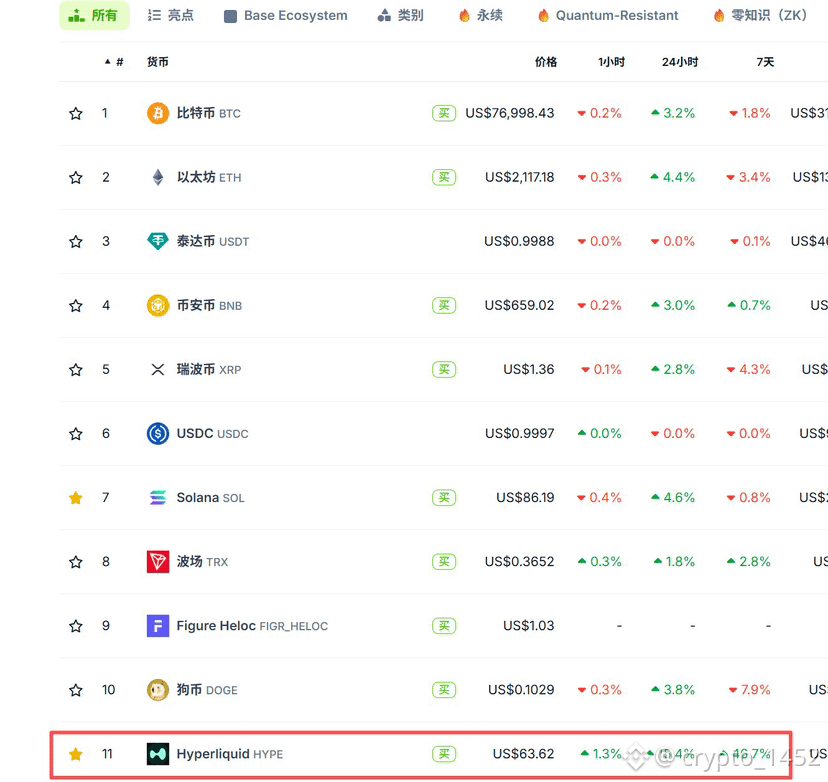
Task: Open the 瑞波币 XRP coin page
Action: 209,370
